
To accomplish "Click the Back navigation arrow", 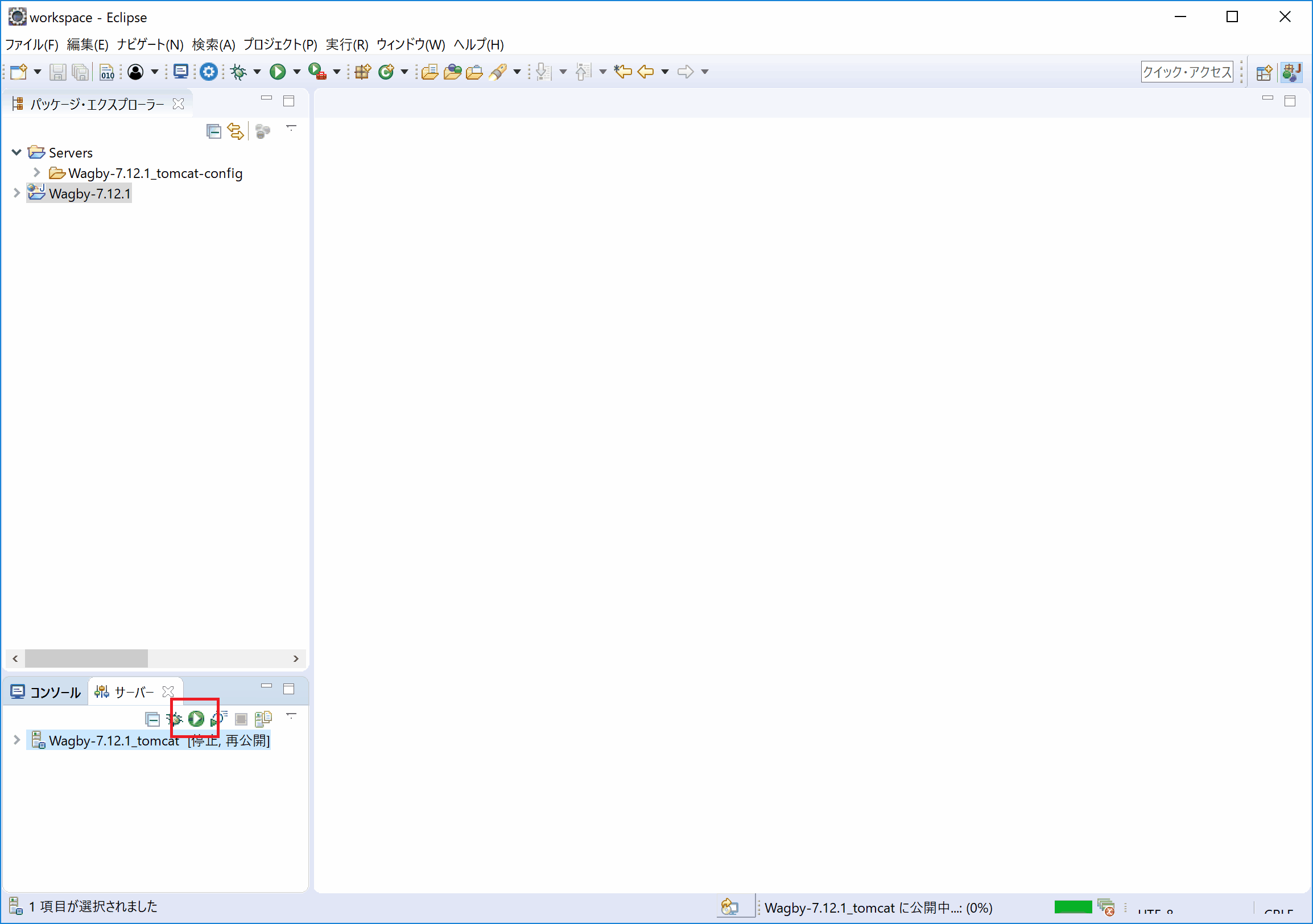I will (646, 72).
